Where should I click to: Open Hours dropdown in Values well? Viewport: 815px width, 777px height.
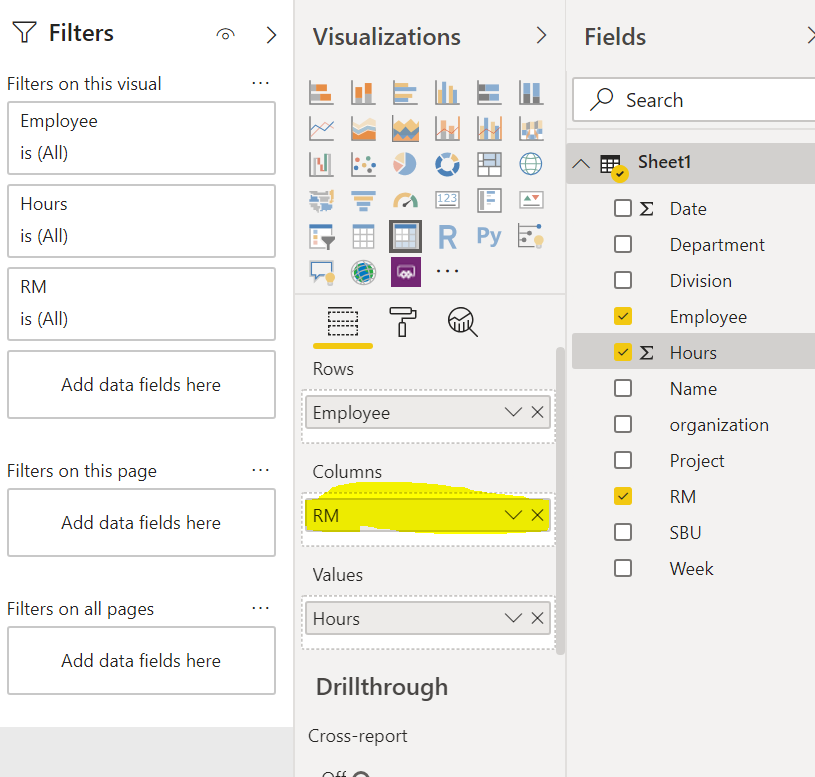(x=513, y=618)
